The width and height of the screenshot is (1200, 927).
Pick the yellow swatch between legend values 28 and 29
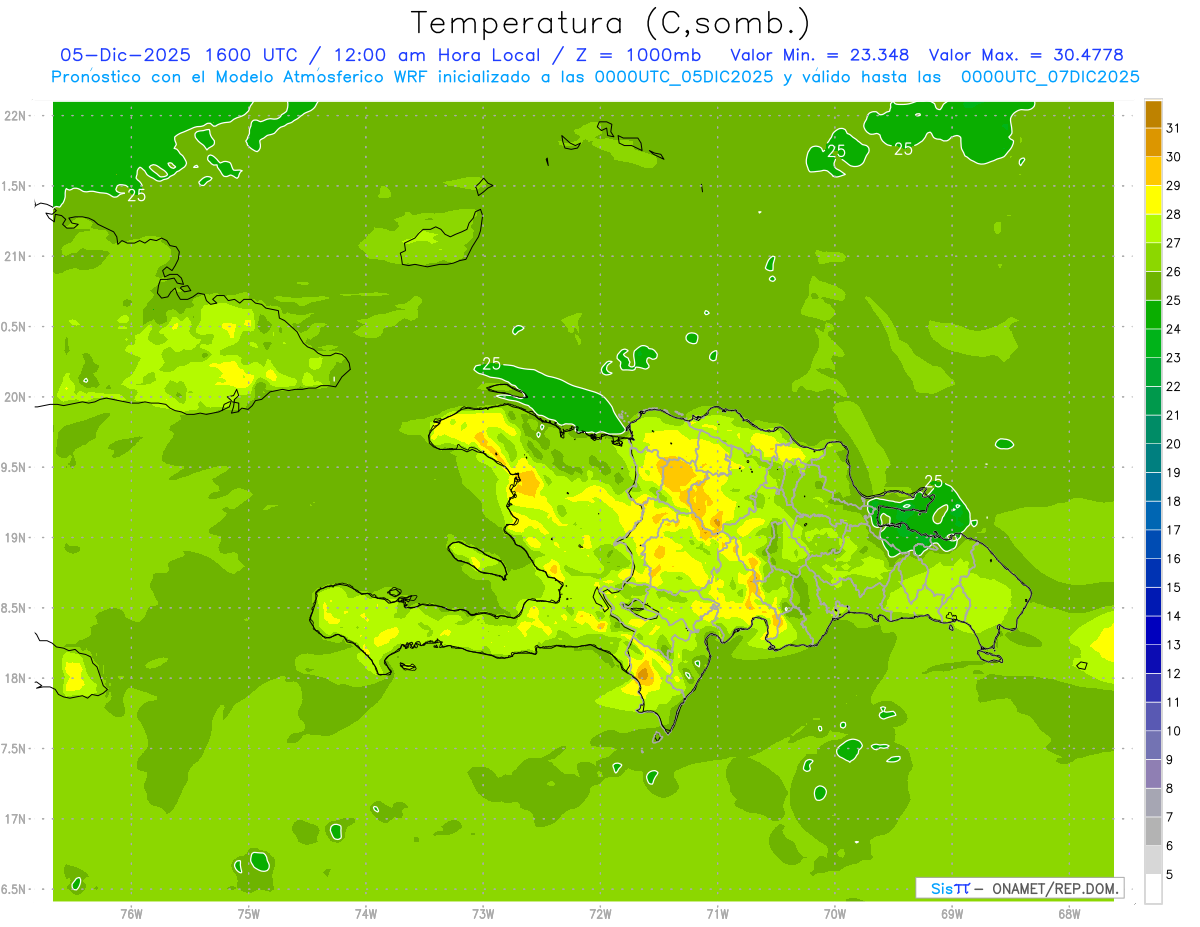(1153, 200)
